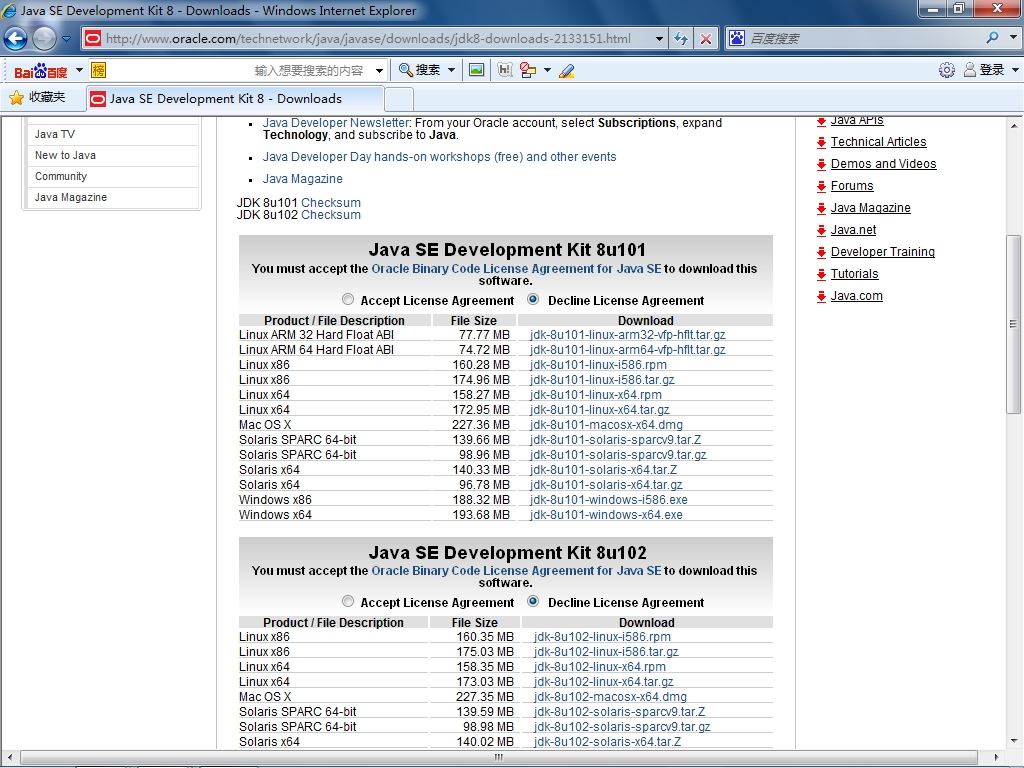Download jdk-8u102-linux-x64.tar.gz
The width and height of the screenshot is (1024, 768).
[603, 682]
